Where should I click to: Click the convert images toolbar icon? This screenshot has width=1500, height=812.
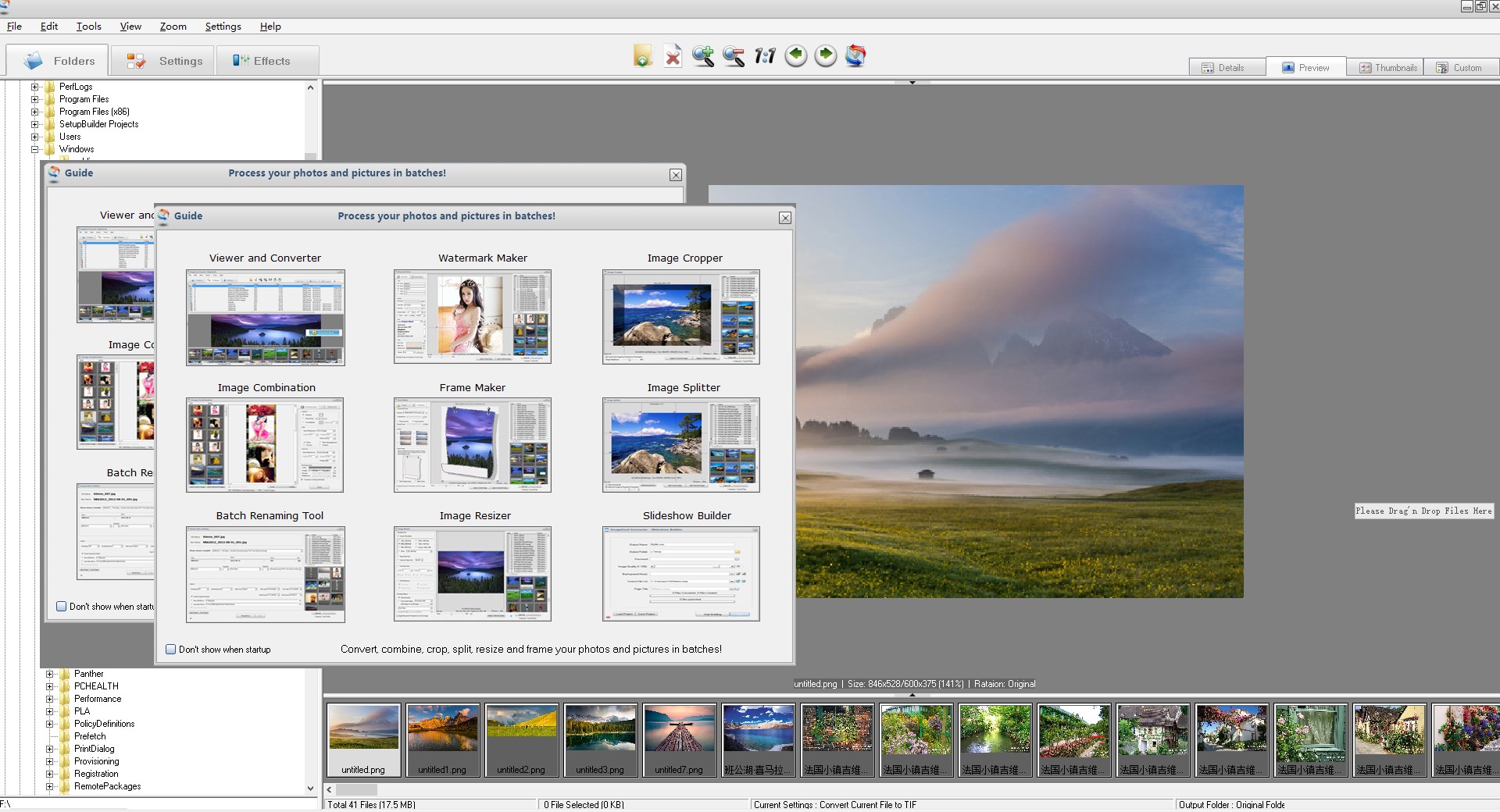856,55
